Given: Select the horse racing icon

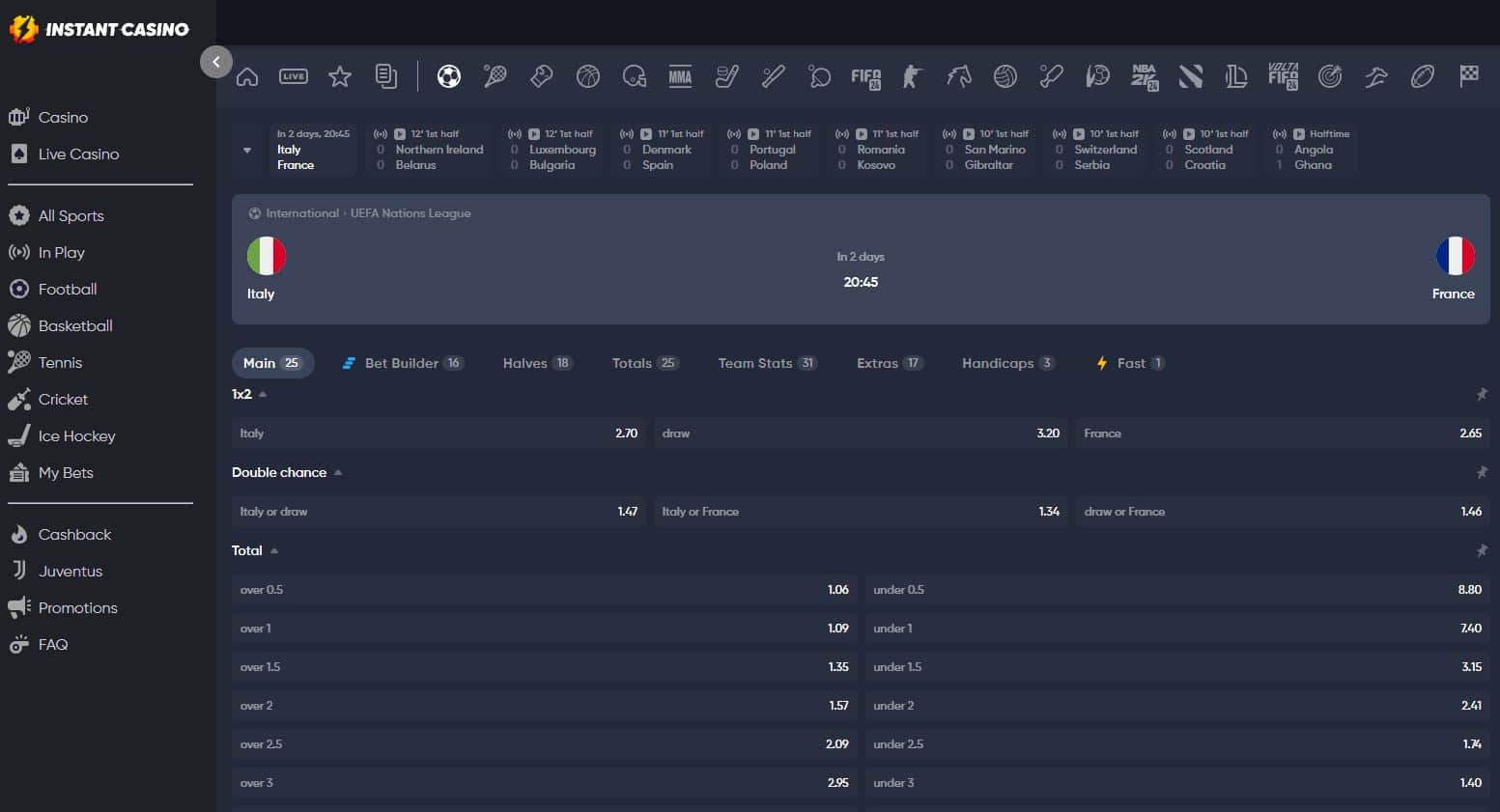Looking at the screenshot, I should [x=959, y=76].
